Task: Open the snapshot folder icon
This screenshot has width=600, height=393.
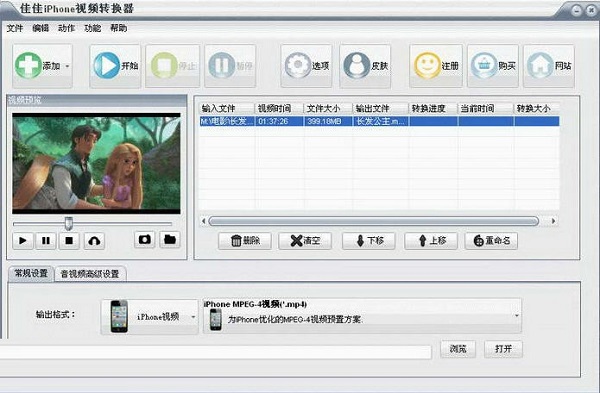Action: 170,240
